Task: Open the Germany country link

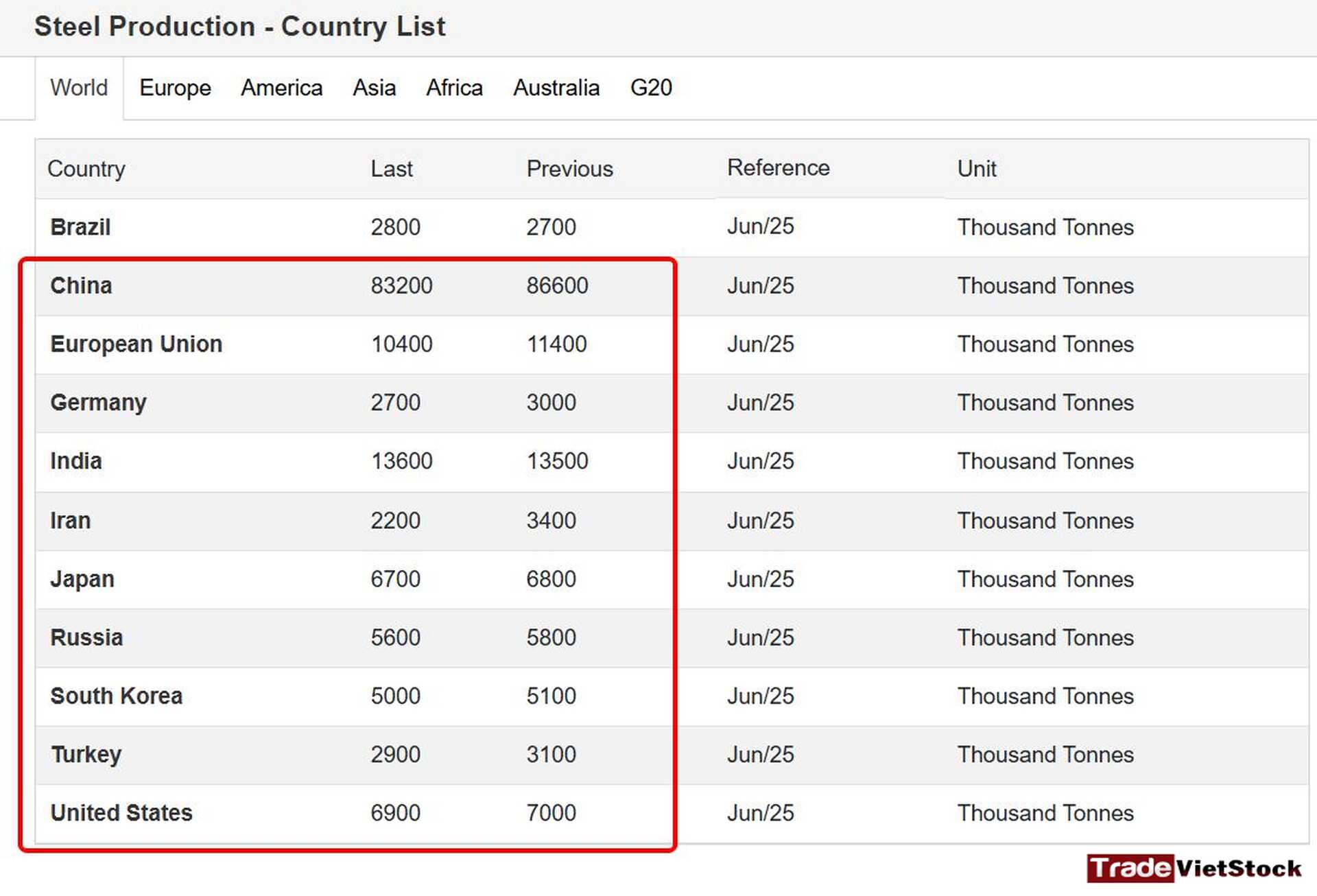Action: pos(98,403)
